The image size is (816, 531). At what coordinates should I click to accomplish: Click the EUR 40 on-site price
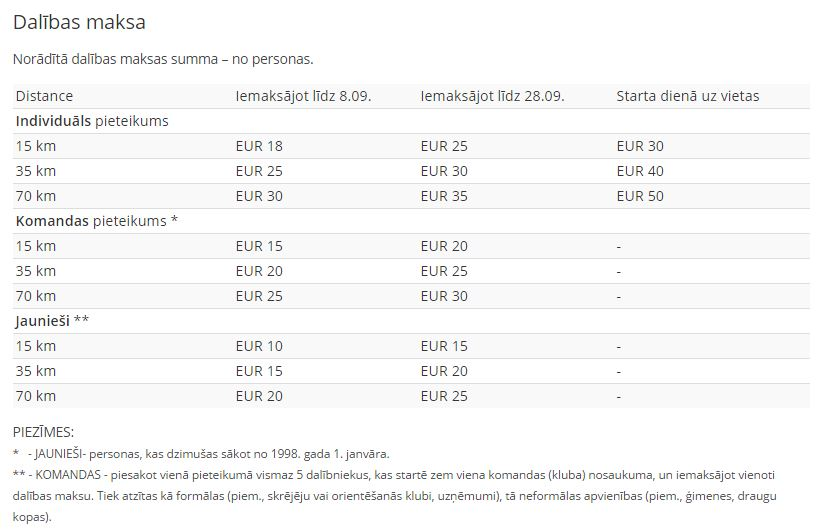click(x=640, y=171)
